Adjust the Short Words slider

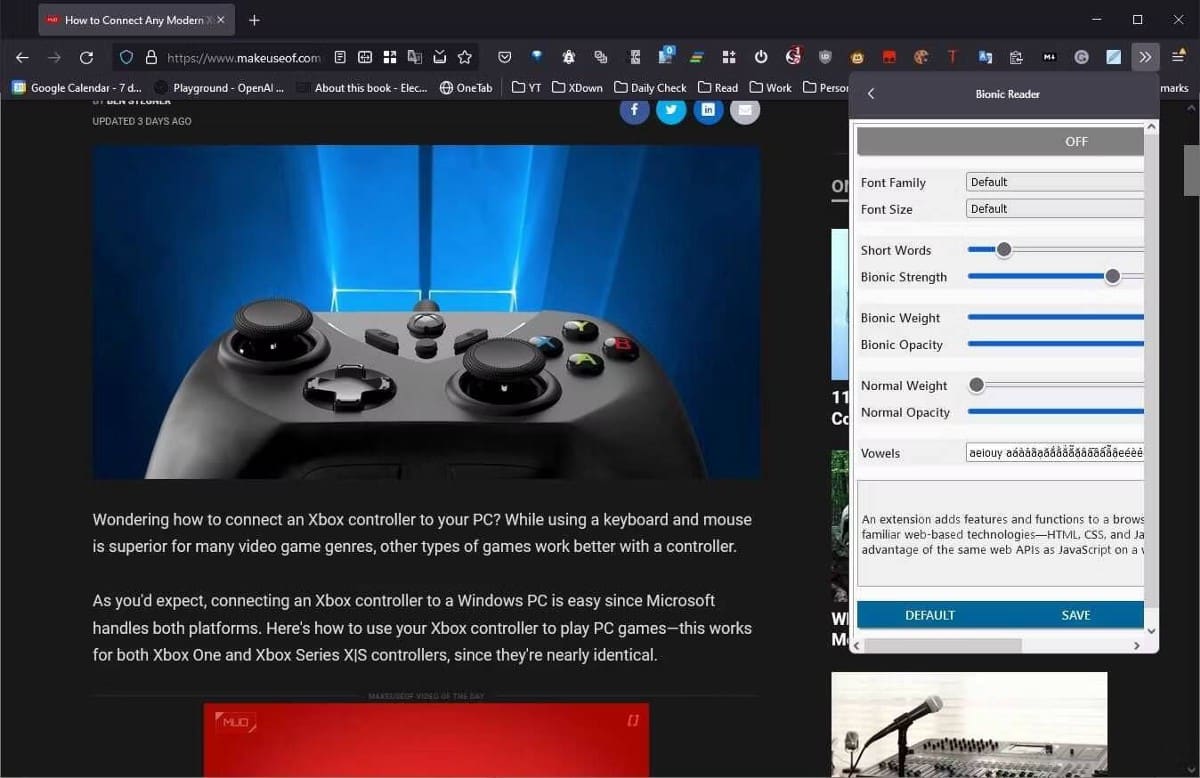[x=1004, y=250]
